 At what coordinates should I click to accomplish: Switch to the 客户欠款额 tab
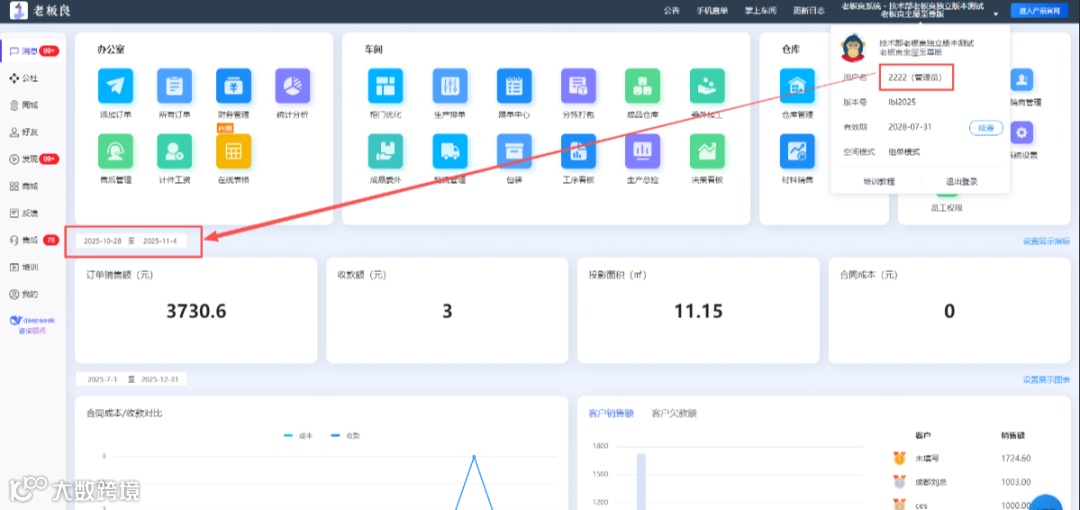click(674, 414)
